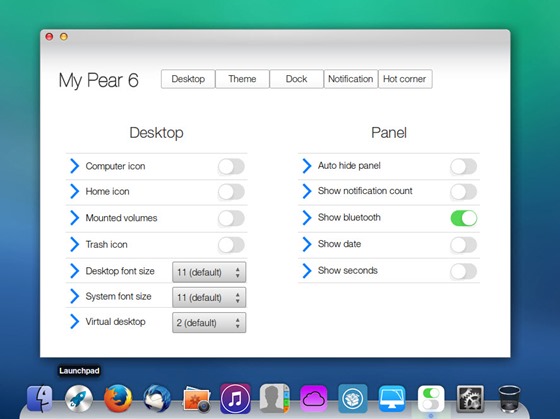Image resolution: width=560 pixels, height=419 pixels.
Task: Open Firefox from the dock
Action: point(118,398)
